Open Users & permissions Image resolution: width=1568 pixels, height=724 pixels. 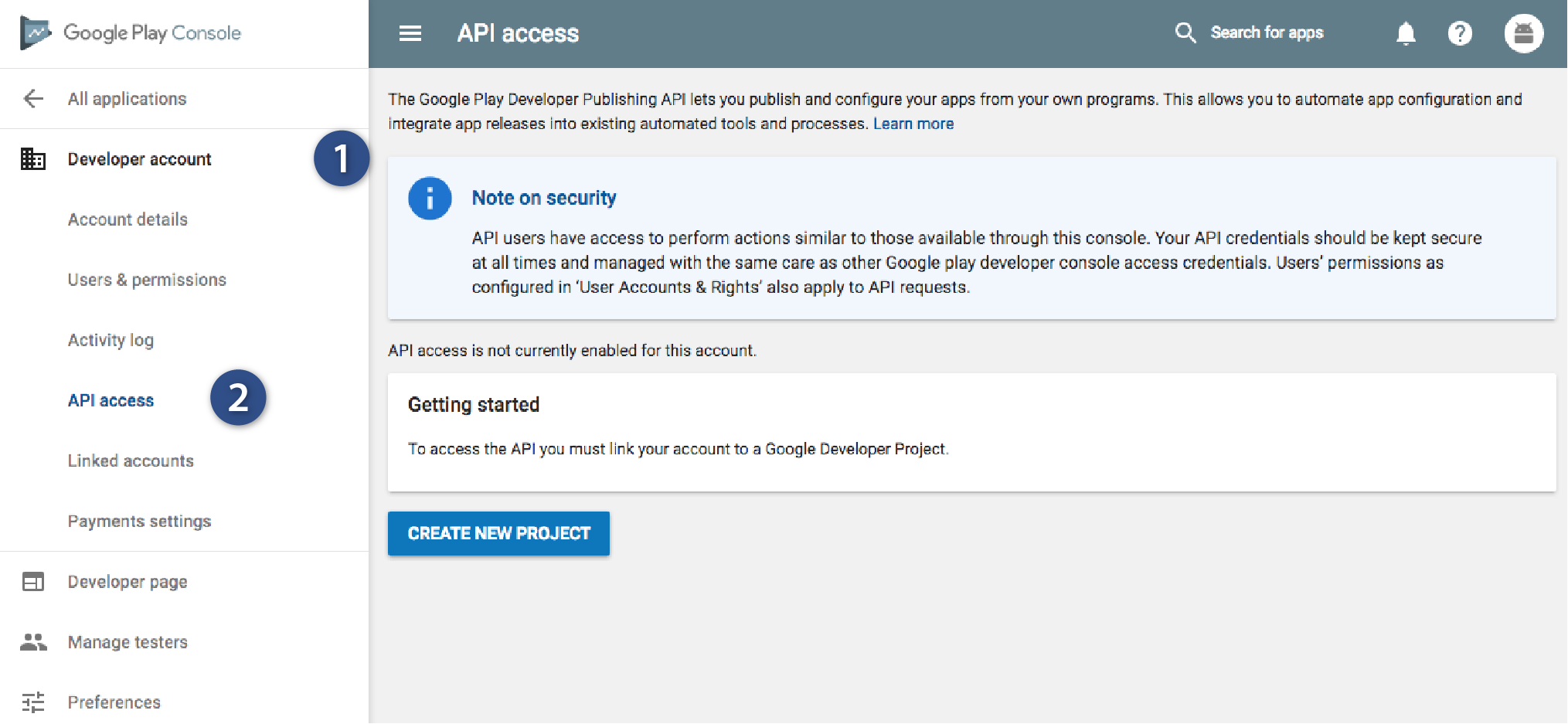(147, 280)
